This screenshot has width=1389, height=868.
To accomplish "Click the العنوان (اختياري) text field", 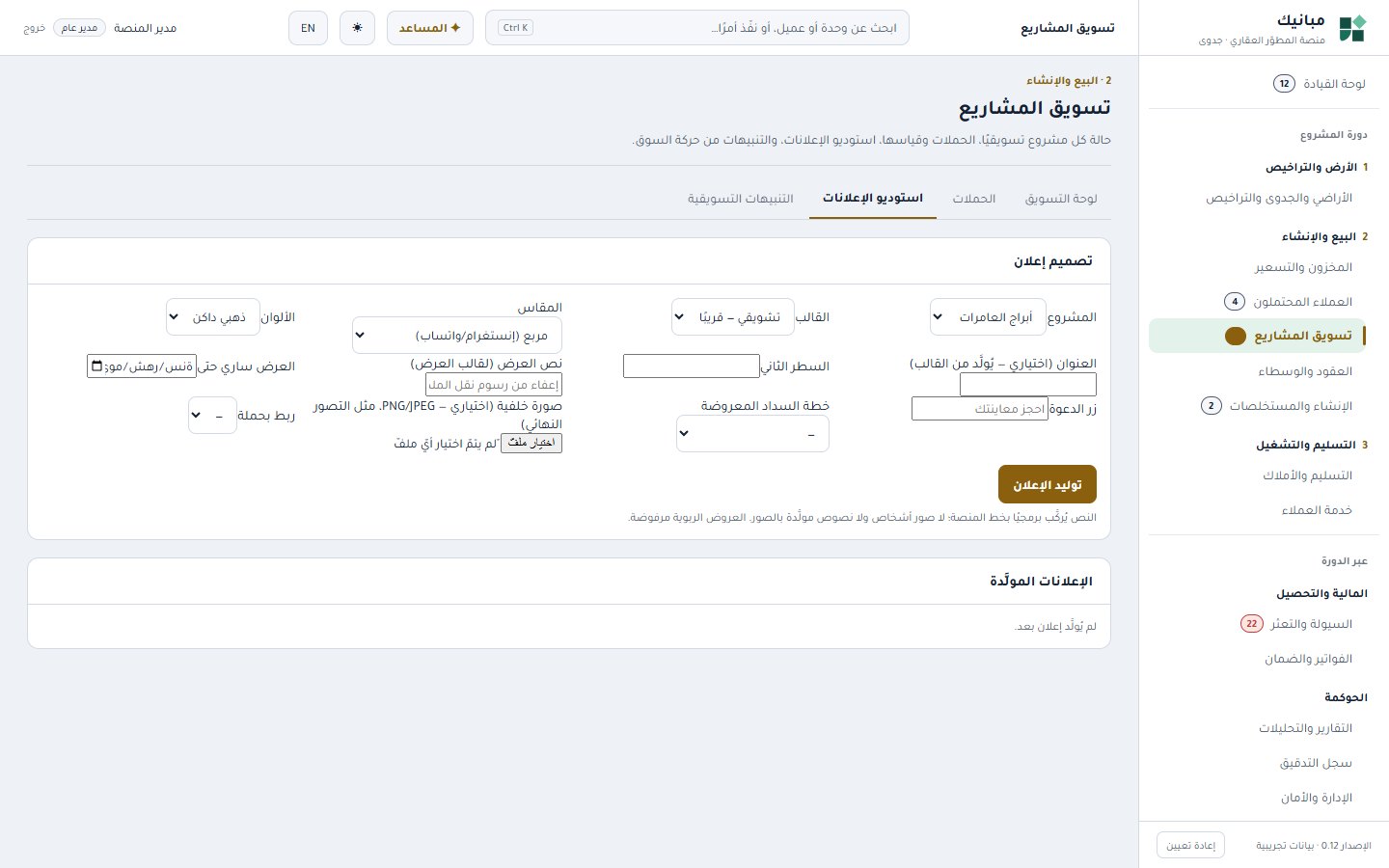I will [1028, 385].
